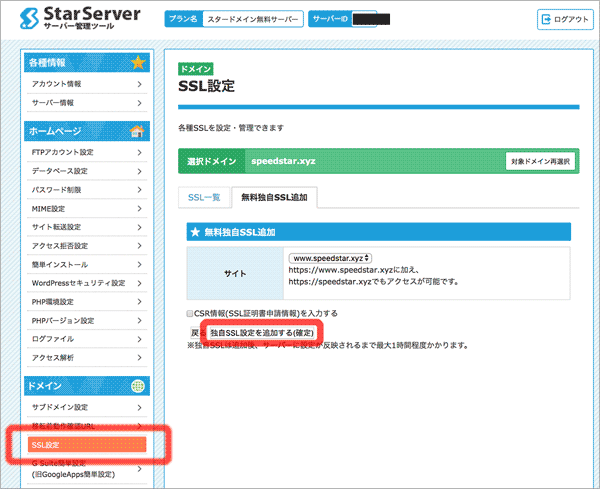This screenshot has height=489, width=600.
Task: Click the ログアウト logout button
Action: click(565, 19)
